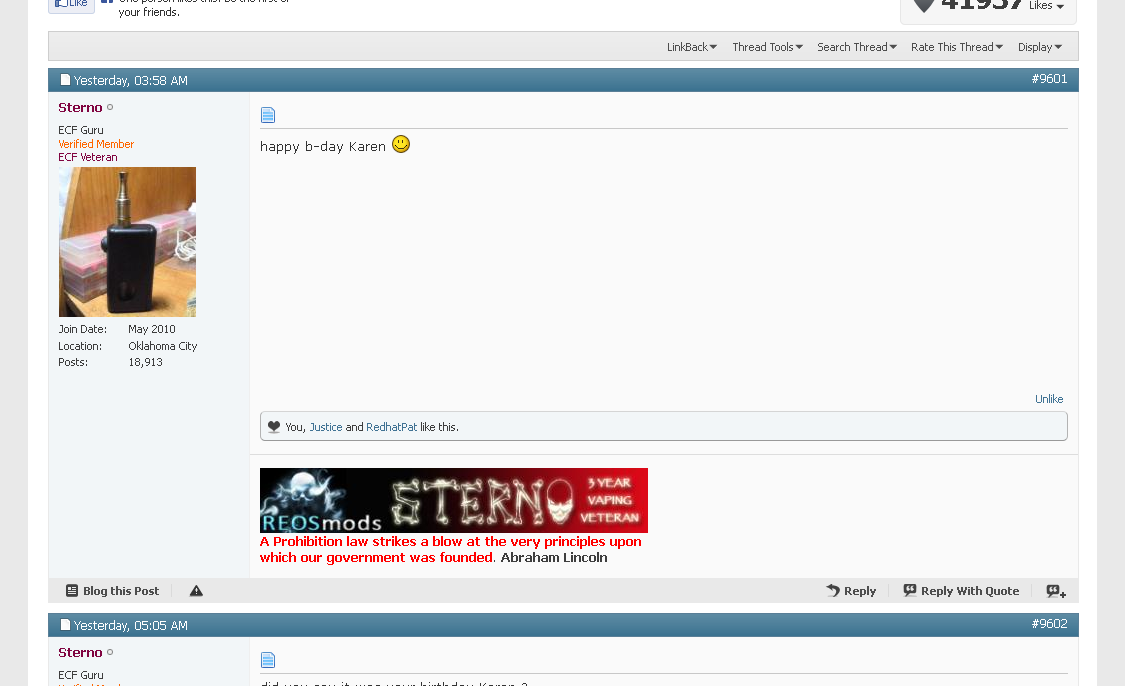
Task: Click the post status icon beside 03:58 AM
Action: [x=65, y=80]
